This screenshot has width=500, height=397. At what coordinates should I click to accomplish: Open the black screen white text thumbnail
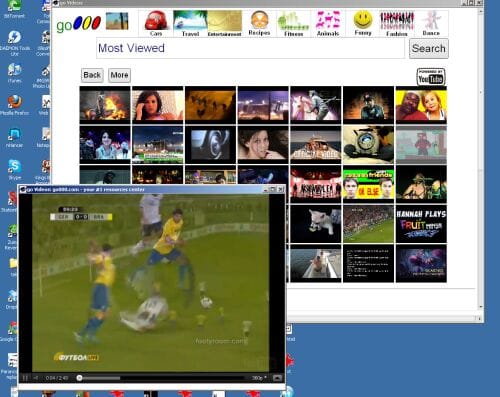point(368,263)
